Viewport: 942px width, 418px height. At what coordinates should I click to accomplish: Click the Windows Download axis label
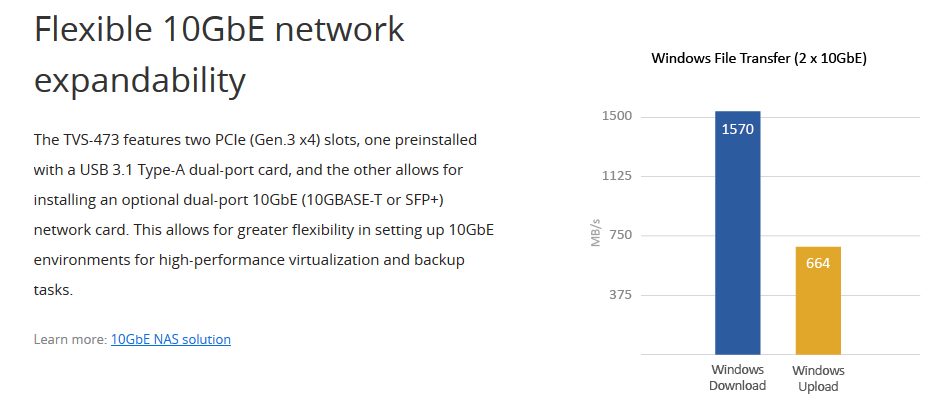[738, 377]
